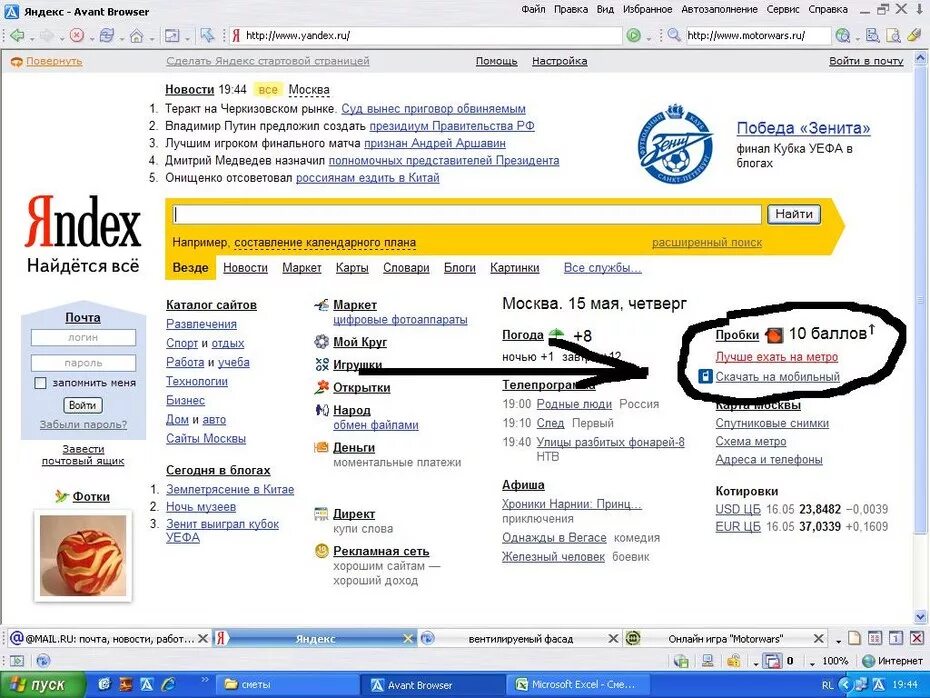930x698 pixels.
Task: Select the Картинки search tab
Action: pyautogui.click(x=514, y=268)
